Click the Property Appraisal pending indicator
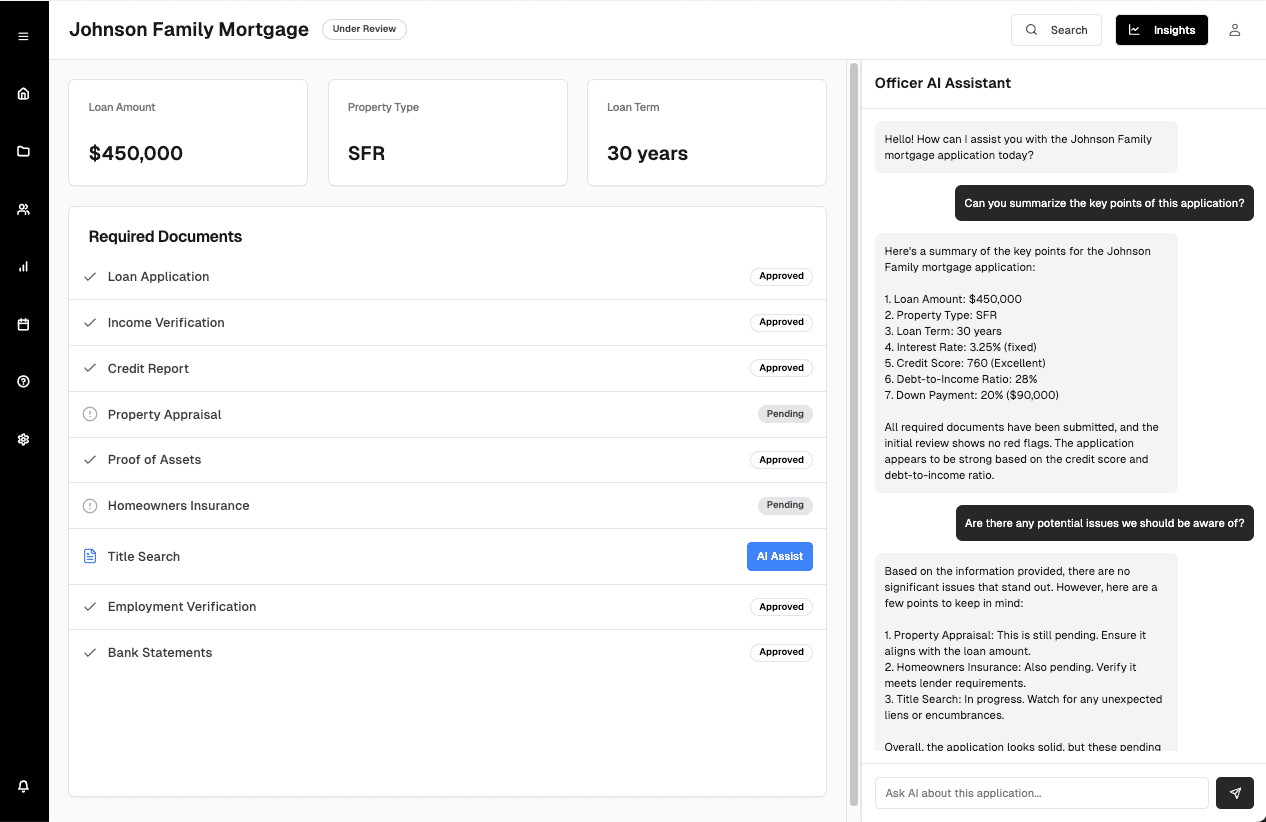This screenshot has width=1266, height=822. point(89,414)
